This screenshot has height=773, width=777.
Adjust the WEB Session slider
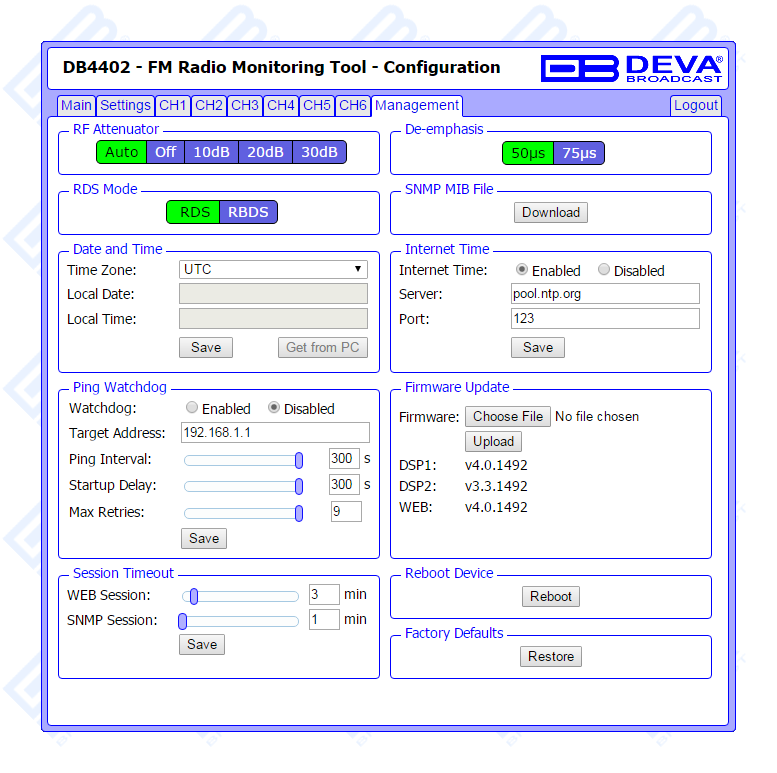(194, 596)
